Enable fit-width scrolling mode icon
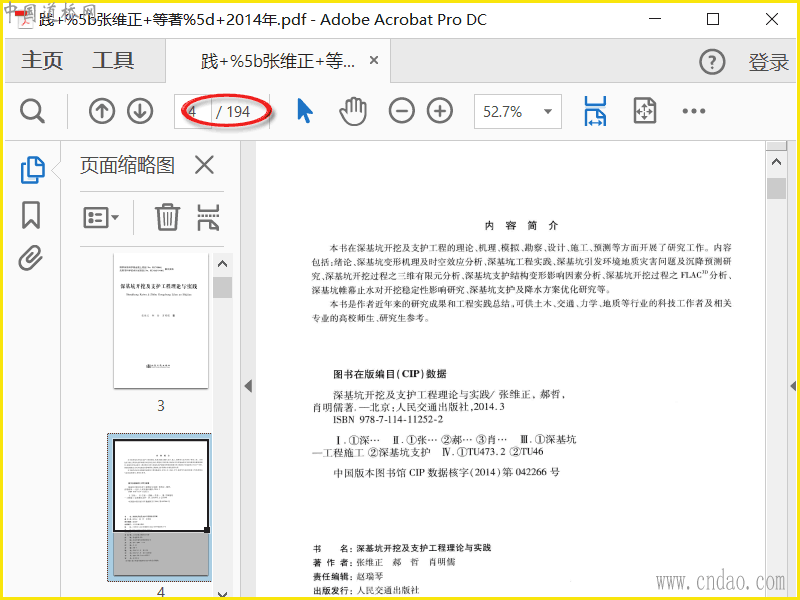The image size is (800, 600). coord(595,111)
